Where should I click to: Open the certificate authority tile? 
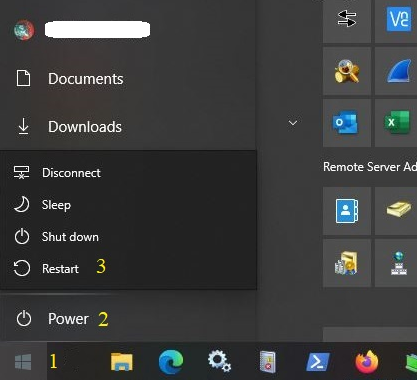(347, 263)
